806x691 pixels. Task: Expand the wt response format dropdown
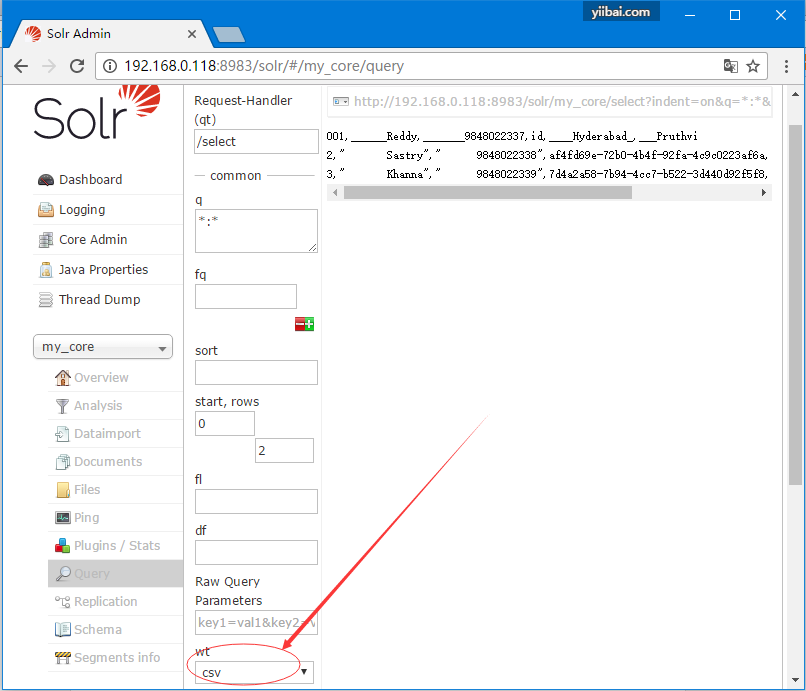pyautogui.click(x=254, y=672)
